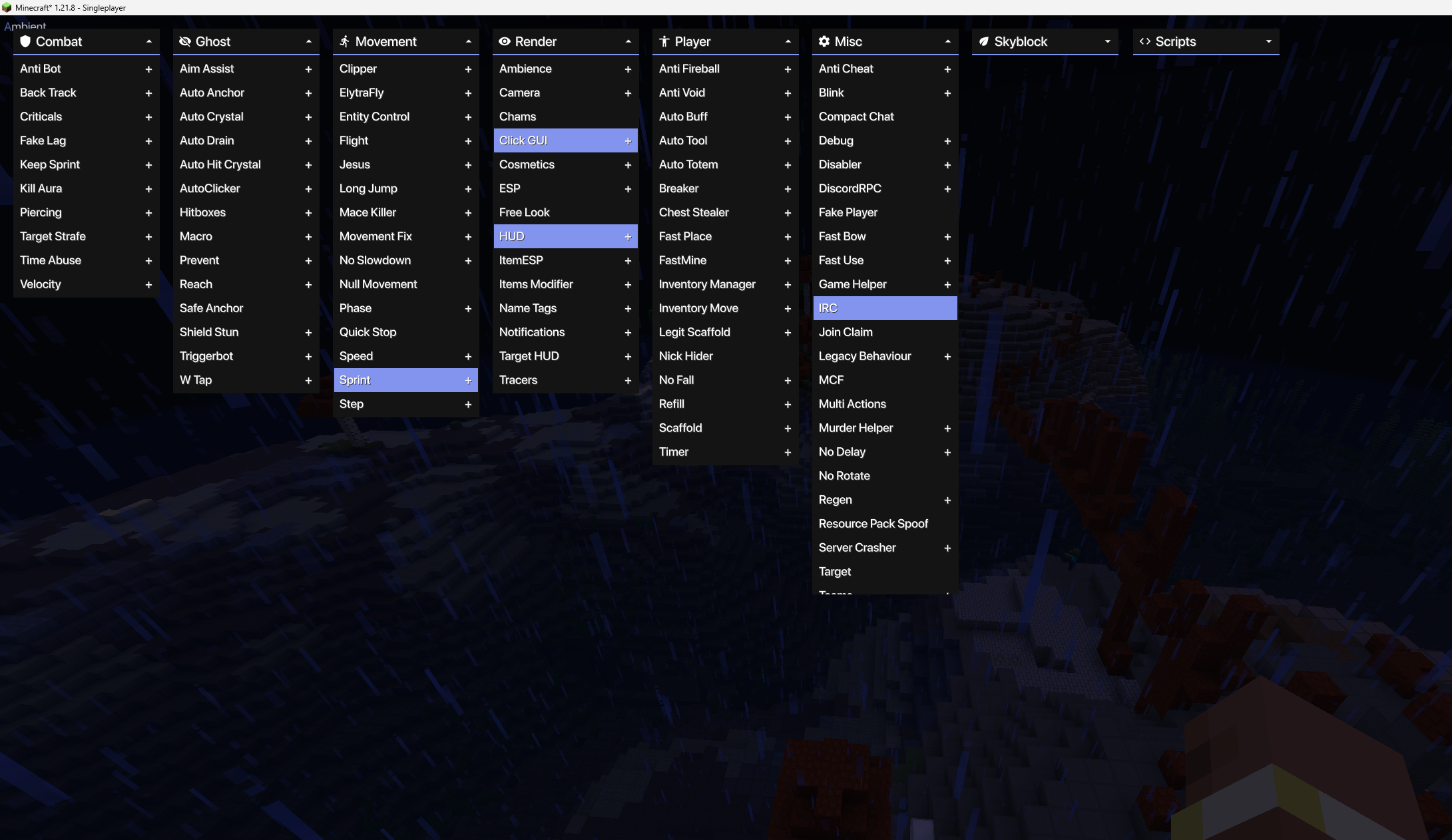Disable the Click GUI module

pyautogui.click(x=566, y=140)
